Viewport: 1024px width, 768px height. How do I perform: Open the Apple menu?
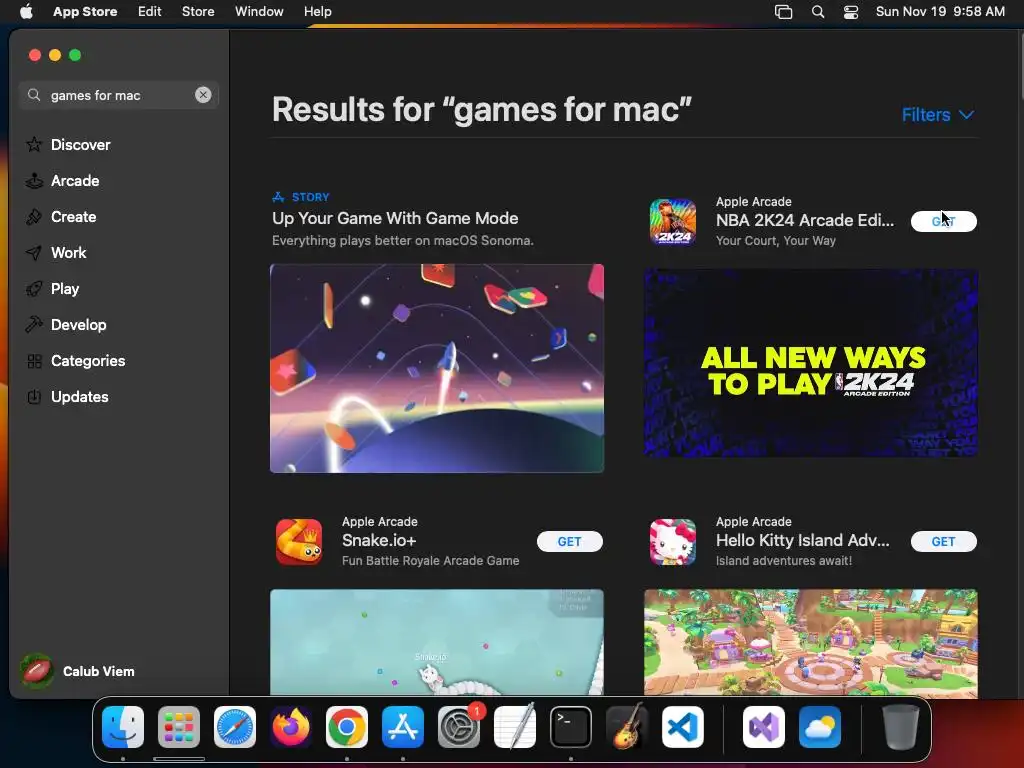click(x=26, y=11)
